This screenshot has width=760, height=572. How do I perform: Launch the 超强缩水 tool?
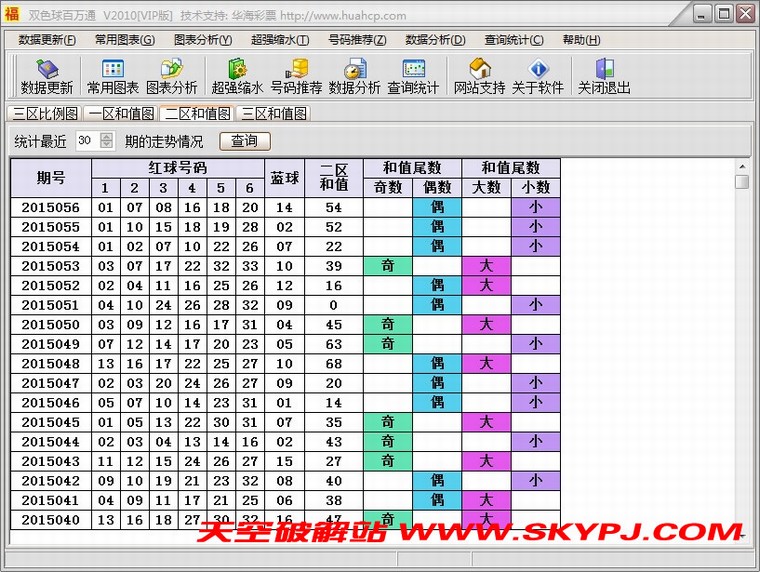237,76
